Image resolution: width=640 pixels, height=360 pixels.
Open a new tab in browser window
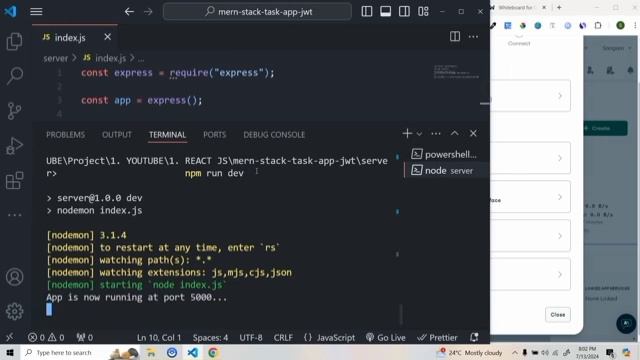559,7
